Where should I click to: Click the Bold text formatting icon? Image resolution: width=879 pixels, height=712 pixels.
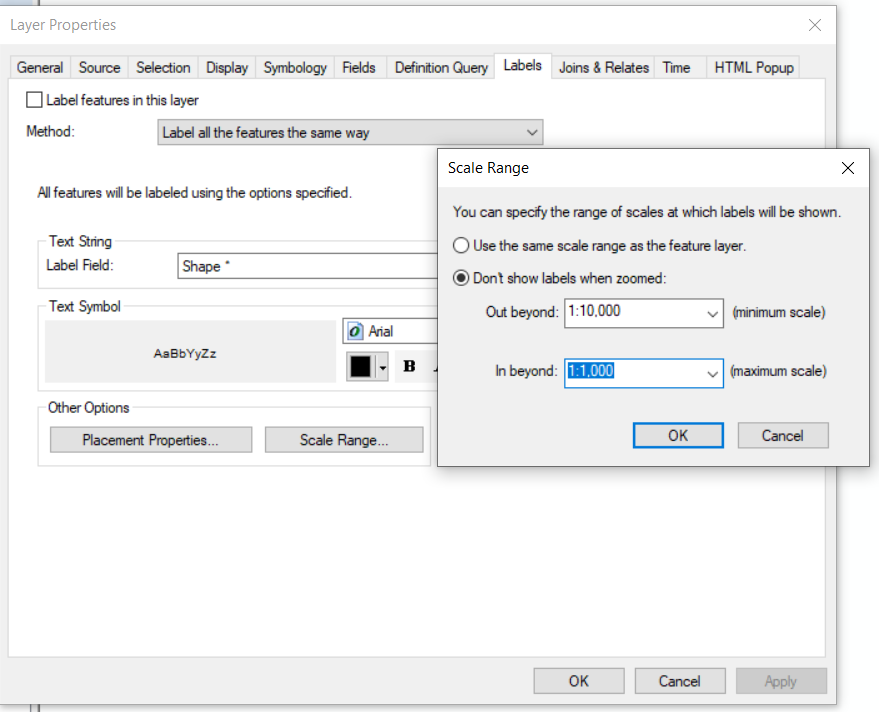pos(409,366)
